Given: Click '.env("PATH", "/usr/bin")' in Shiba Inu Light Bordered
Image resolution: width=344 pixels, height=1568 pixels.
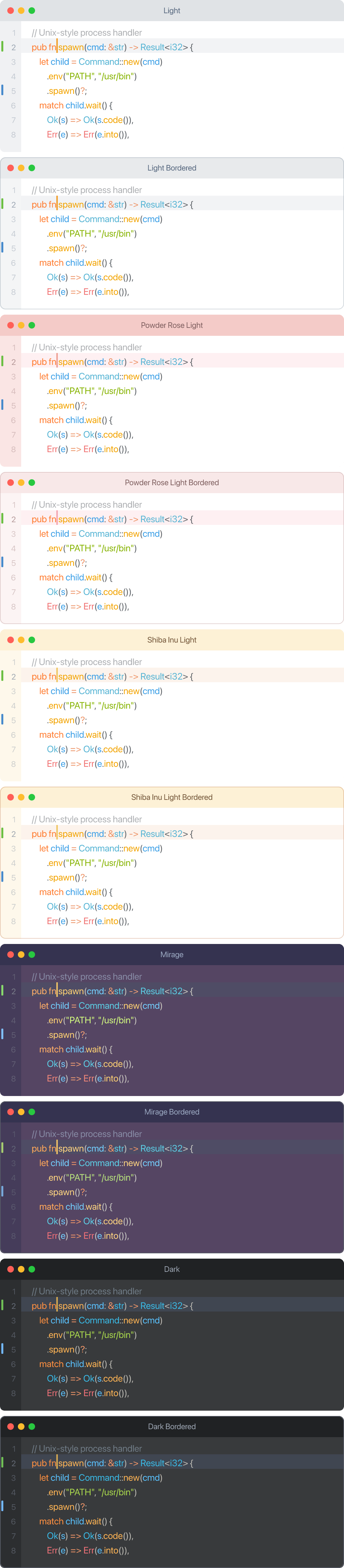Looking at the screenshot, I should (91, 863).
